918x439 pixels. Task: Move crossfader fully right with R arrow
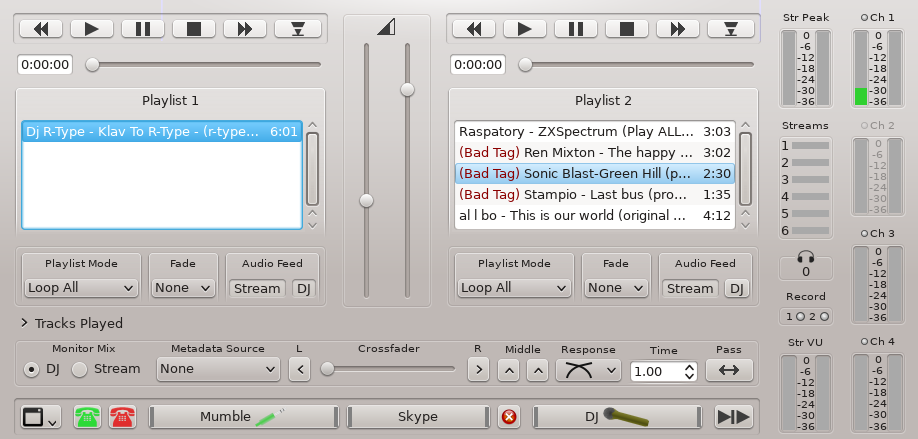pyautogui.click(x=478, y=369)
